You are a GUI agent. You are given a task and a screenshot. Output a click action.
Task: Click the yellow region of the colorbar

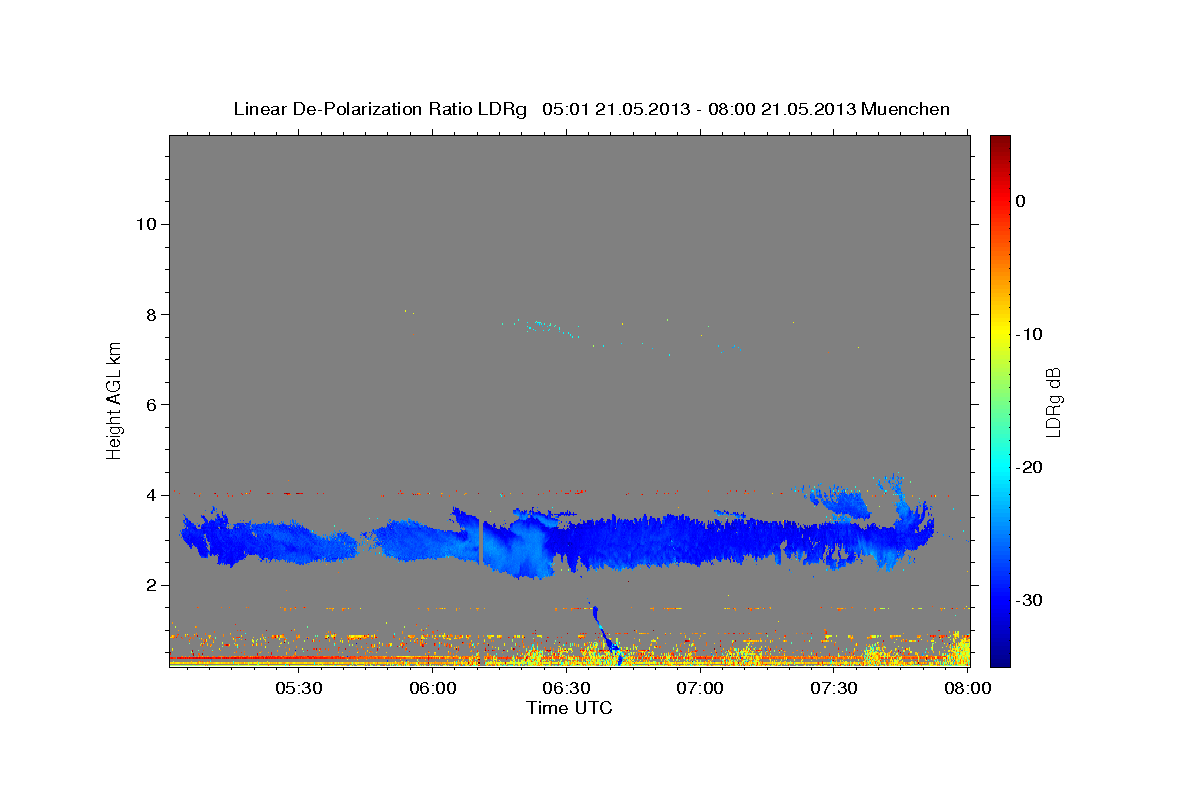(1000, 330)
